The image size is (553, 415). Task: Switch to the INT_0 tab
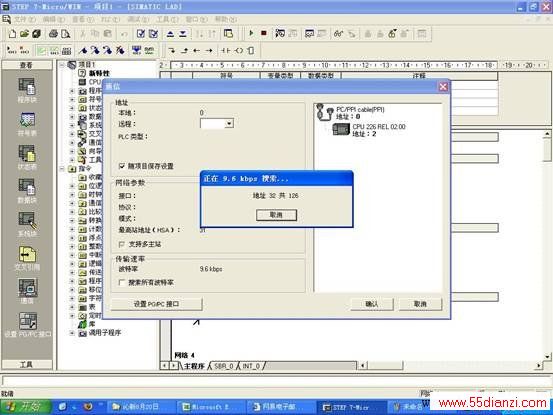point(251,366)
